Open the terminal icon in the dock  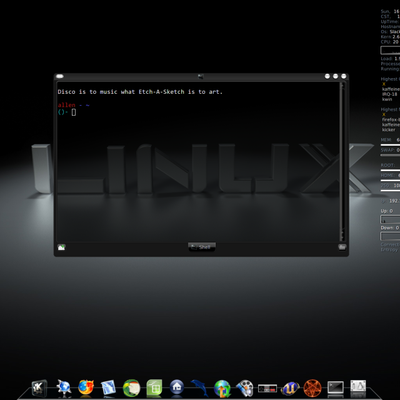[x=335, y=388]
